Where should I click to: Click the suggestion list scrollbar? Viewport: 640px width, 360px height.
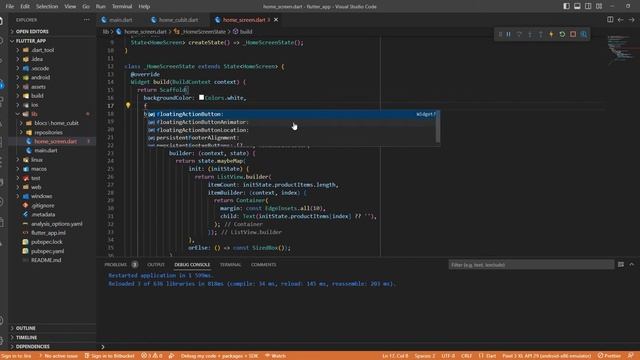[x=438, y=127]
